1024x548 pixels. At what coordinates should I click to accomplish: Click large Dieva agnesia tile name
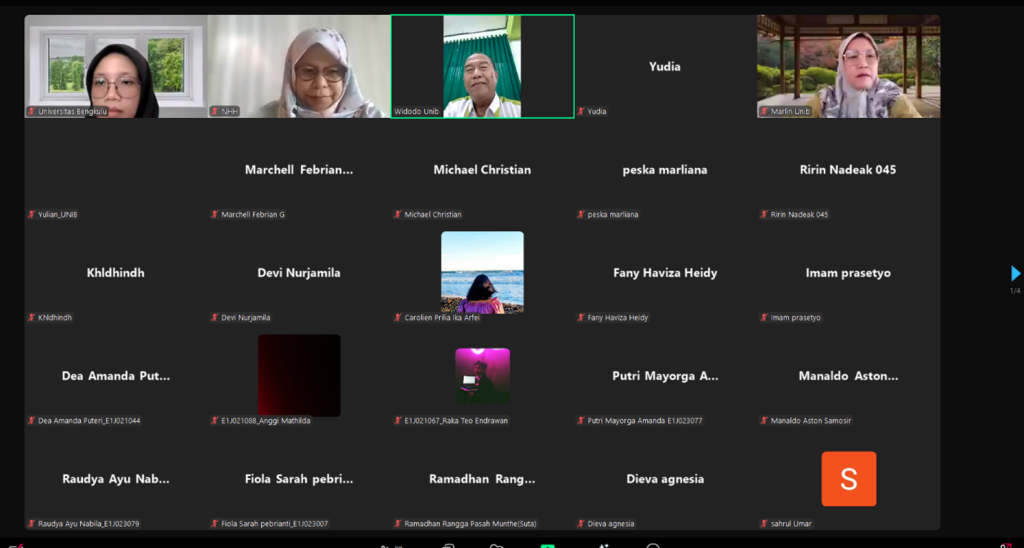click(665, 479)
